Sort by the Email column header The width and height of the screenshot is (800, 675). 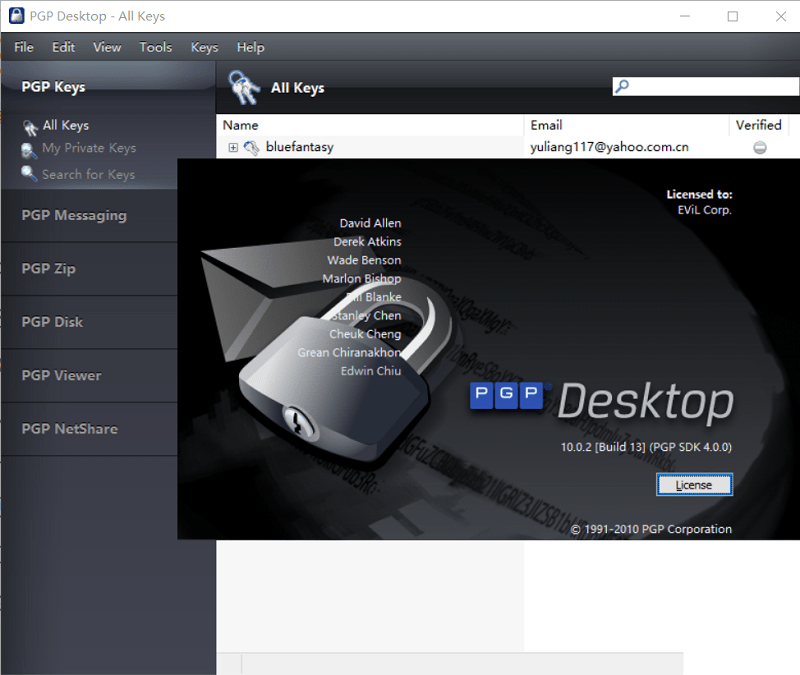pyautogui.click(x=626, y=125)
